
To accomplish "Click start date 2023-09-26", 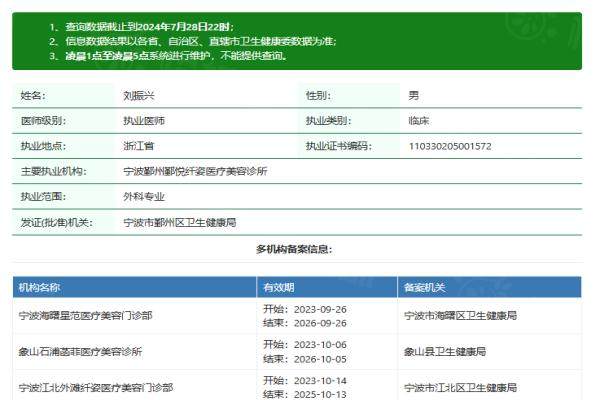I will coord(320,309).
